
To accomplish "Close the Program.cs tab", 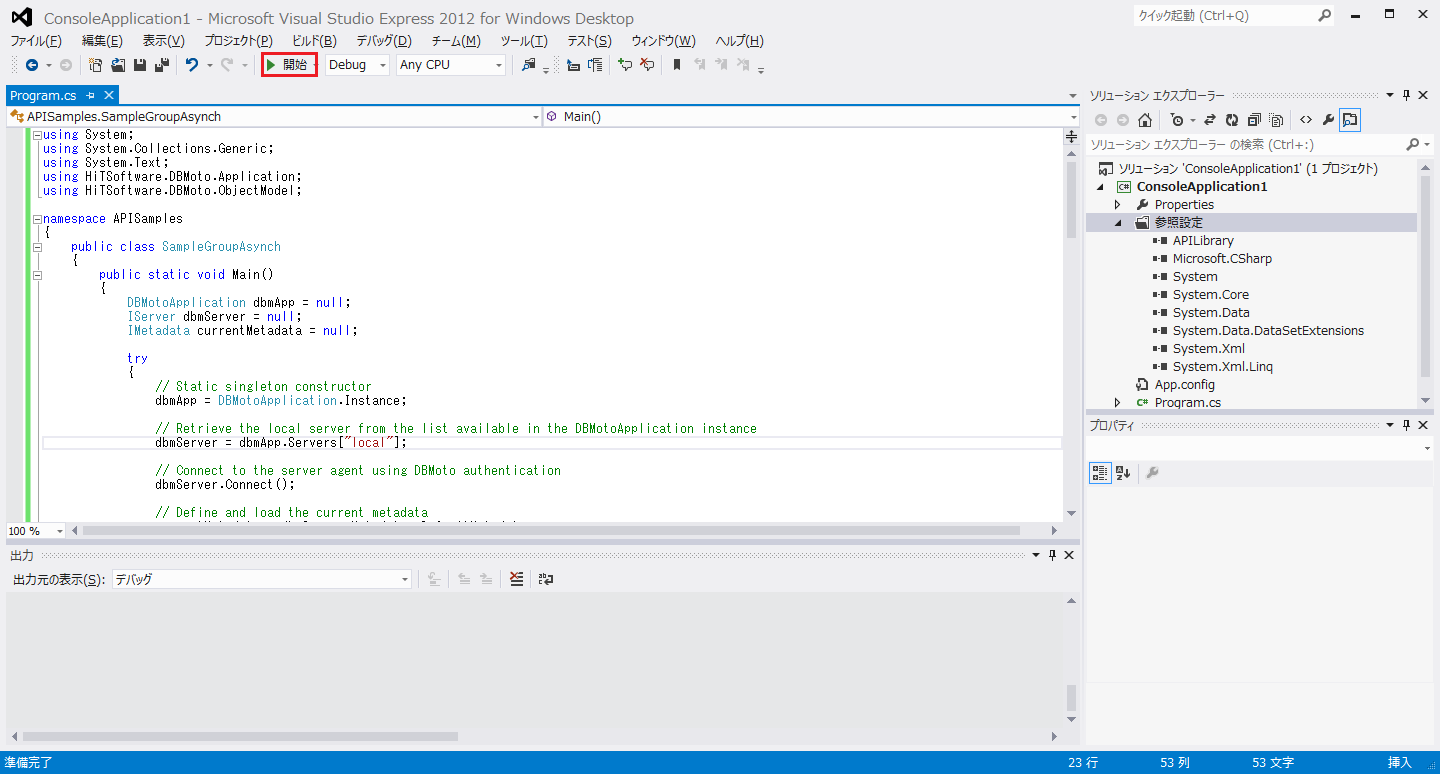I will pos(109,96).
